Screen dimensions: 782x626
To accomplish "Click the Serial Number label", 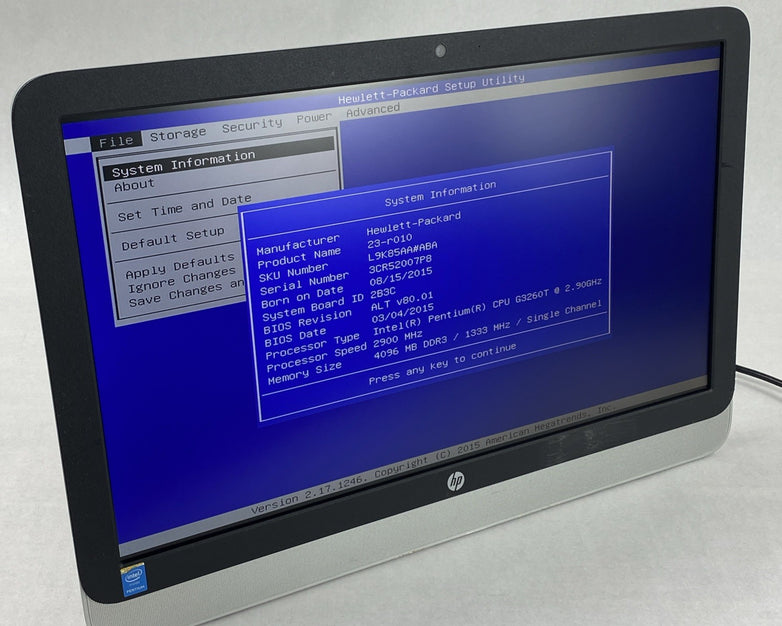I will 304,283.
